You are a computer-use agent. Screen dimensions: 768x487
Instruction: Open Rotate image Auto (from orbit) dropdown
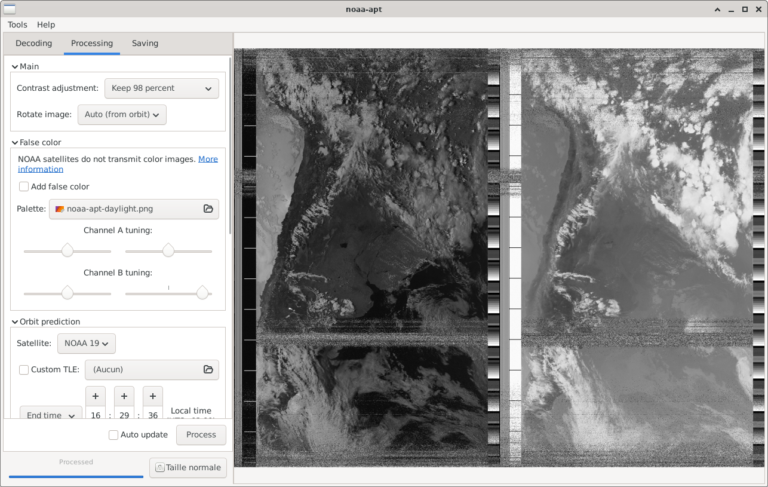coord(122,114)
